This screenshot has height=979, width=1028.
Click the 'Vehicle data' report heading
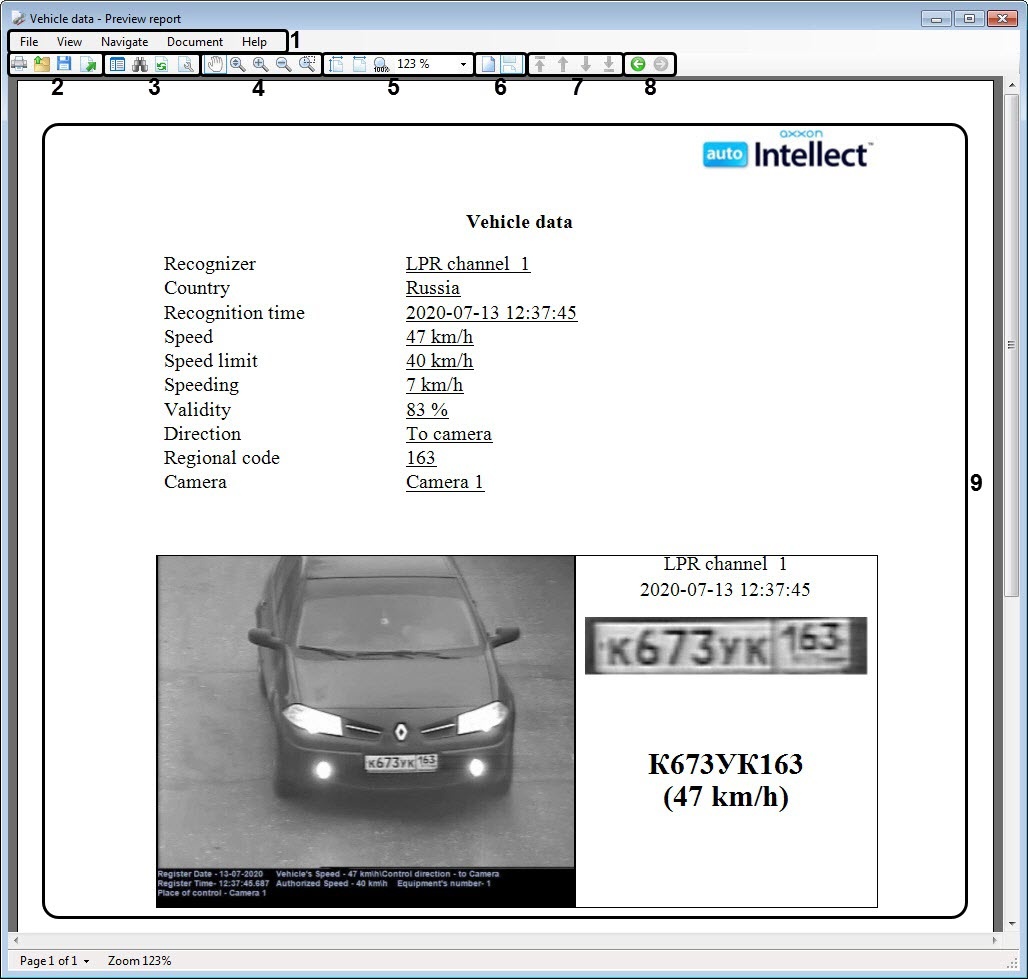tap(519, 222)
